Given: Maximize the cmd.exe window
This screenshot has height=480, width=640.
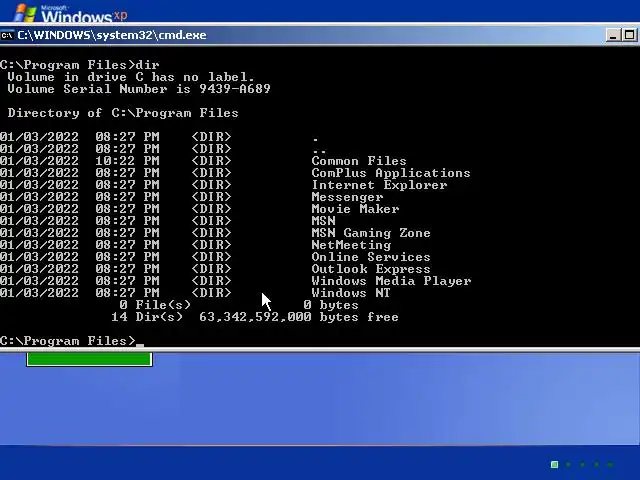Looking at the screenshot, I should coord(629,36).
